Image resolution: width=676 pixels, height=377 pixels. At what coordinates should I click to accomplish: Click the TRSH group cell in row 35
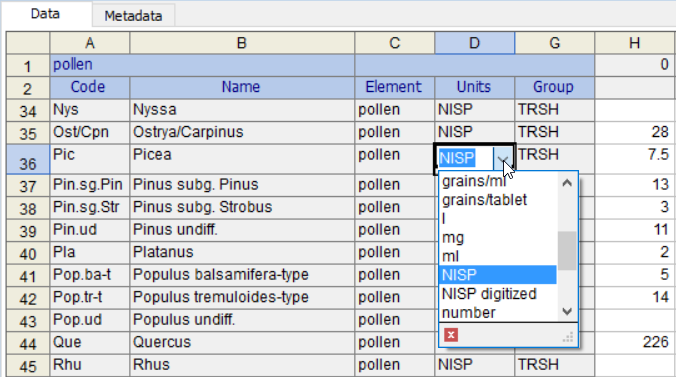(554, 133)
